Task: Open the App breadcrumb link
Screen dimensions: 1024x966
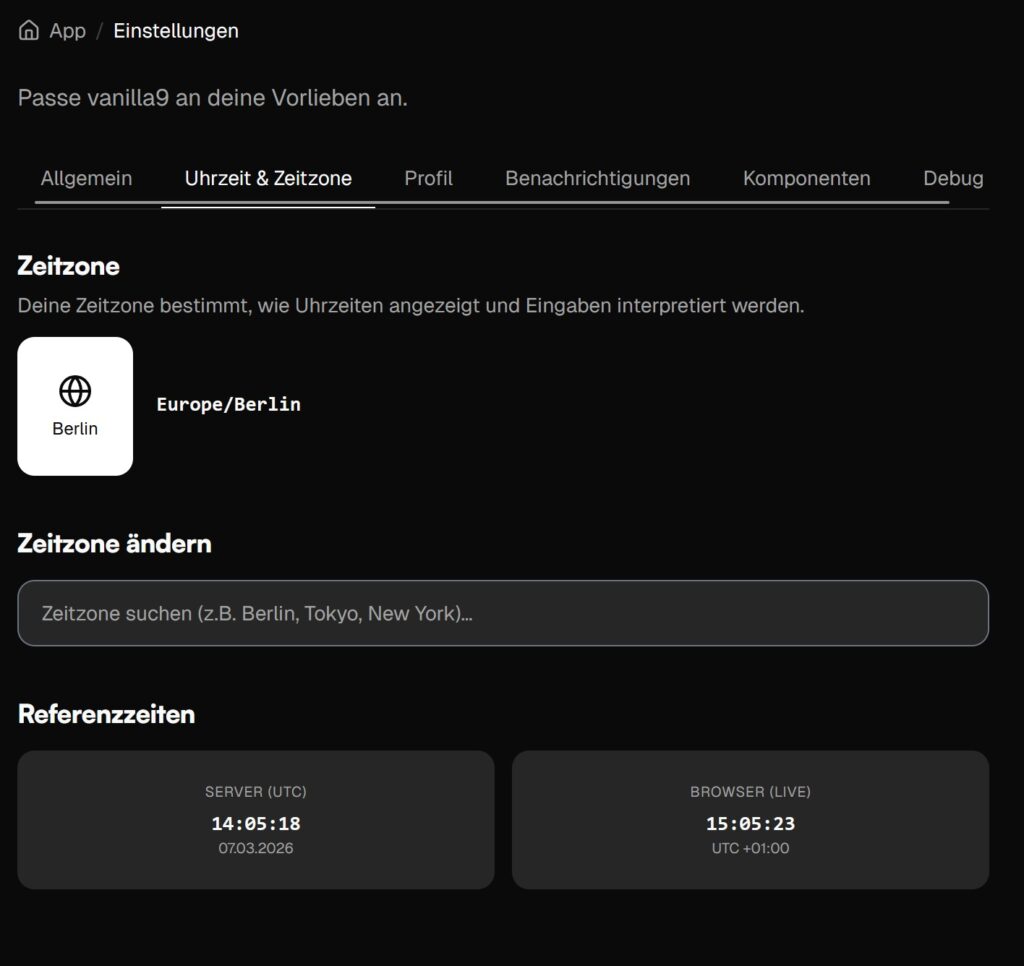Action: [x=67, y=31]
